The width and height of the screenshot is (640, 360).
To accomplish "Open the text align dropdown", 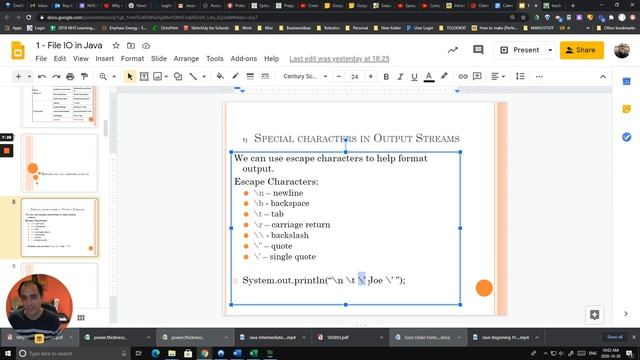I will pos(498,76).
